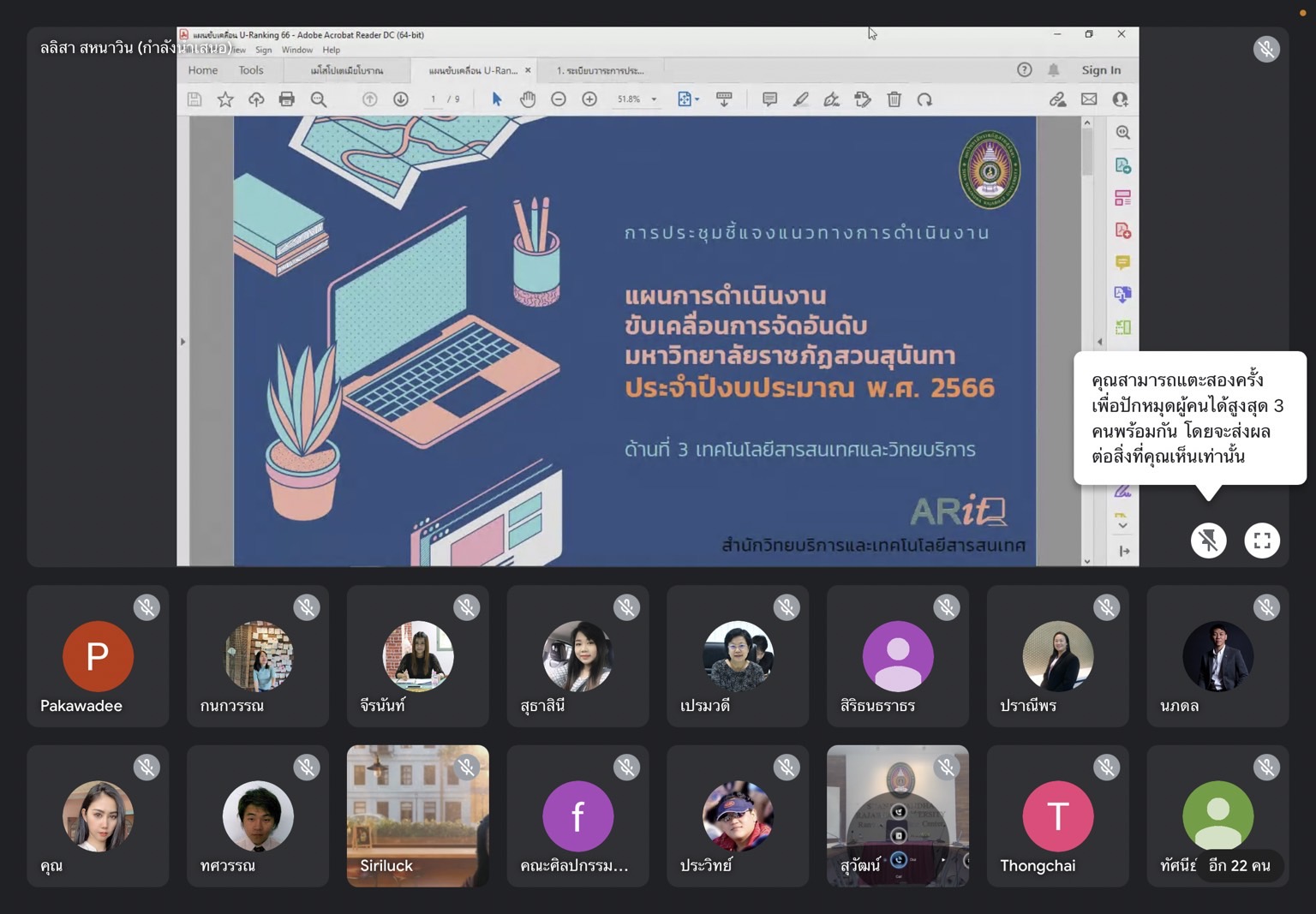Viewport: 1316px width, 914px height.
Task: Show the other 22 participants
Action: (1239, 865)
